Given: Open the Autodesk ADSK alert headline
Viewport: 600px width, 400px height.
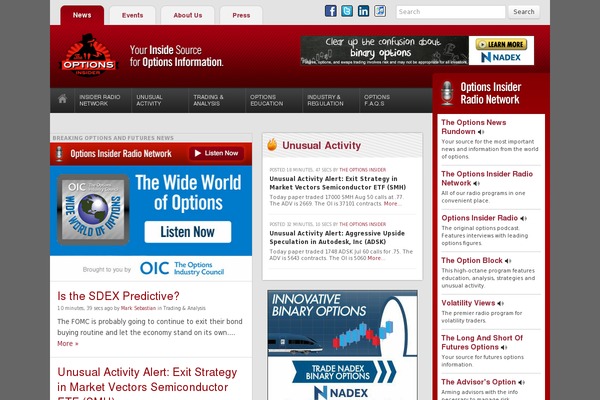Looking at the screenshot, I should pyautogui.click(x=337, y=237).
